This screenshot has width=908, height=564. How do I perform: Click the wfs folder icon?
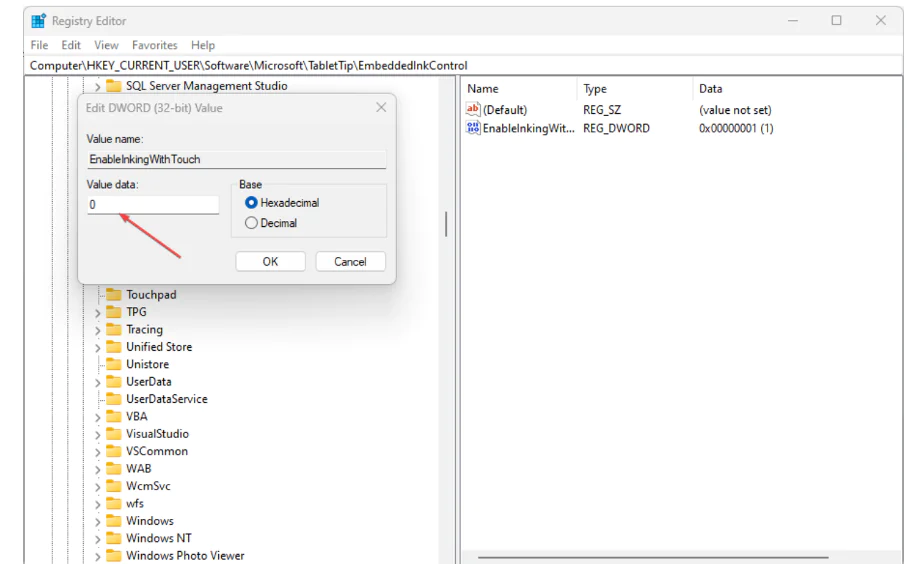(114, 503)
